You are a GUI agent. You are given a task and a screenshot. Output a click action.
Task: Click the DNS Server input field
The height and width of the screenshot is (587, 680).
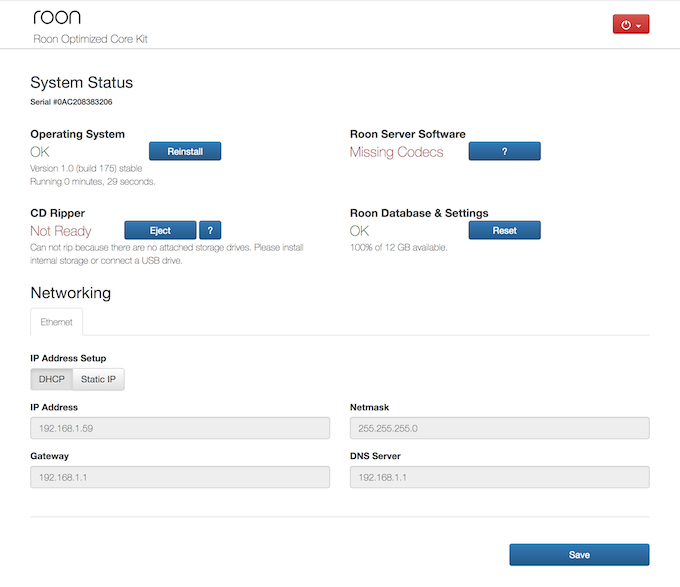tap(500, 477)
